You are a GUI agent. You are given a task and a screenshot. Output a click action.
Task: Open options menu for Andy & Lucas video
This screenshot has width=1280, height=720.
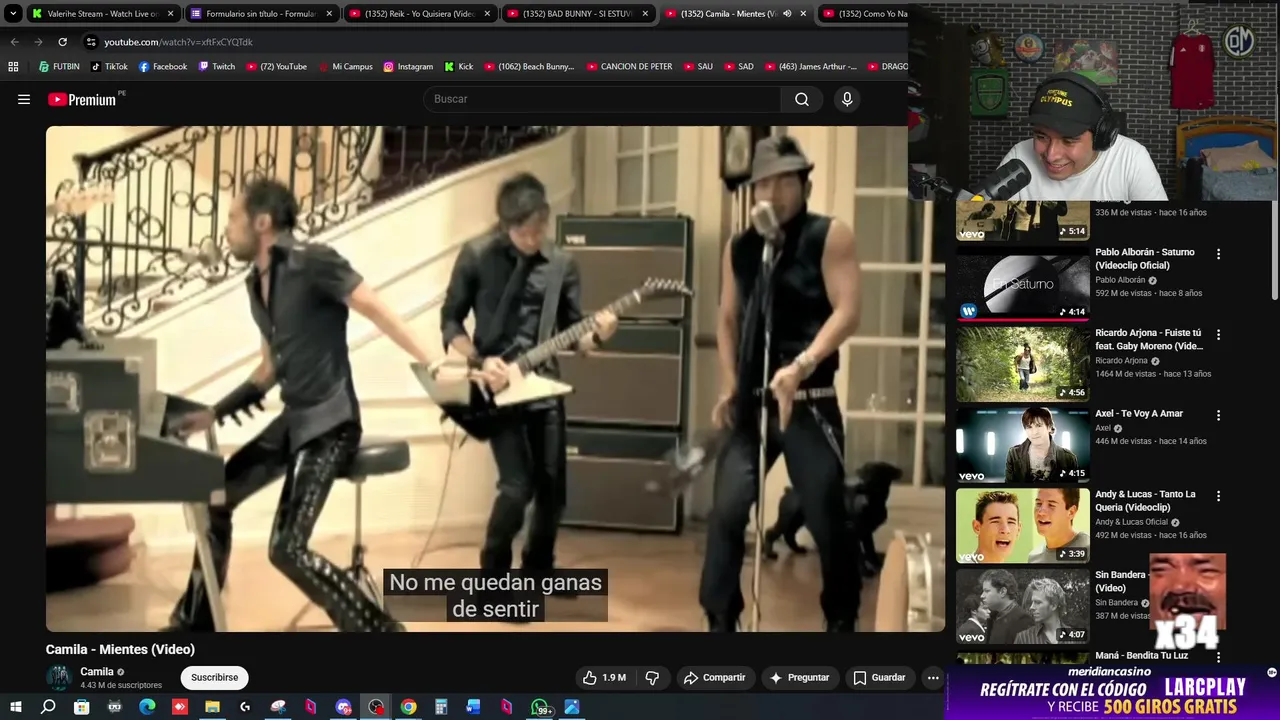1218,496
